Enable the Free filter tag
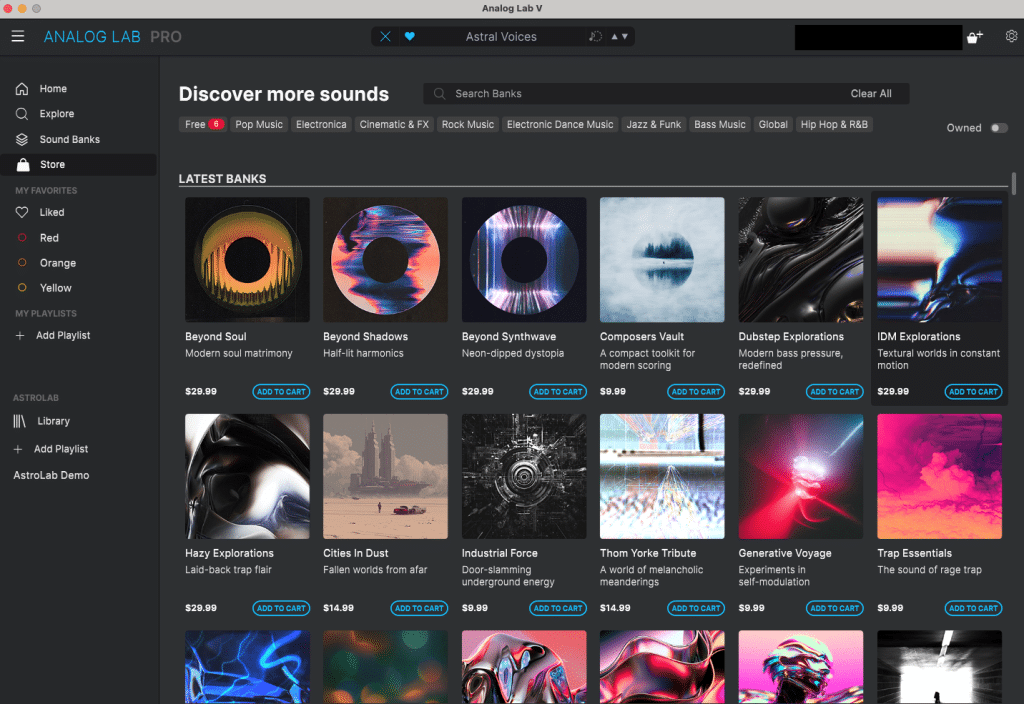The height and width of the screenshot is (704, 1024). pos(203,125)
